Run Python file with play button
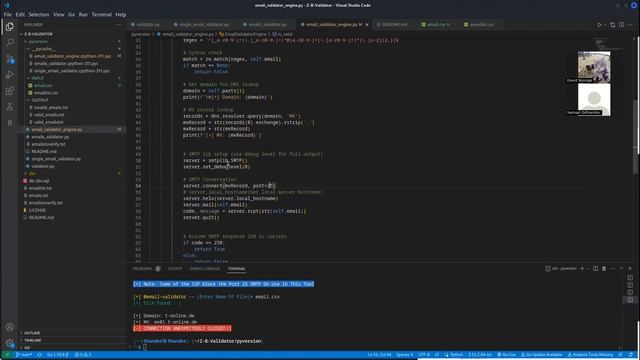The image size is (640, 360). point(599,25)
